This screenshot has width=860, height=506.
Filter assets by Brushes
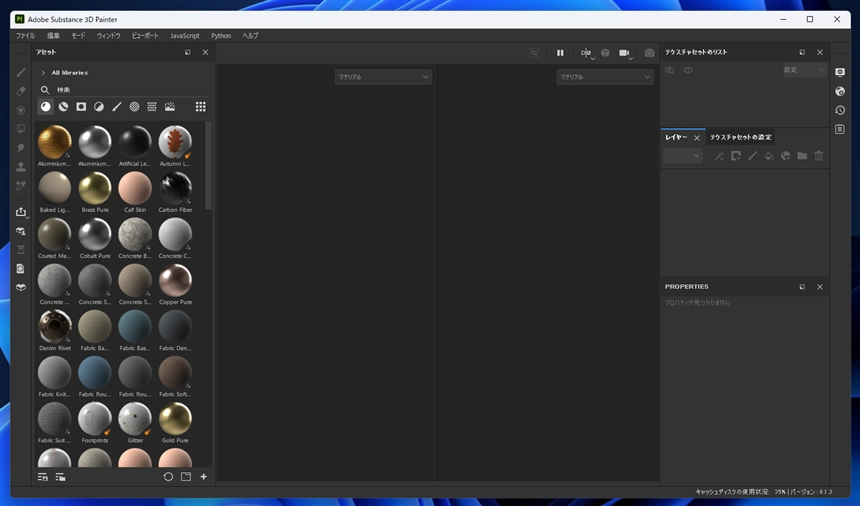tap(117, 107)
